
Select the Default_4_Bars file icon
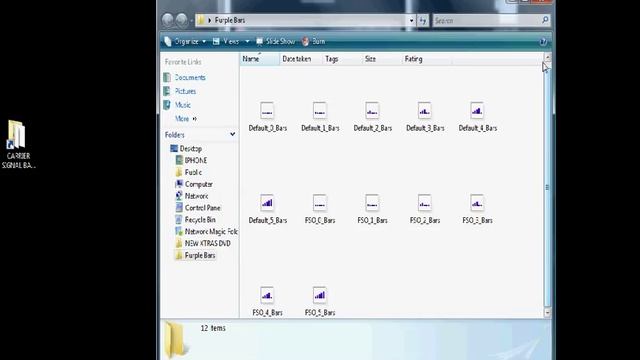click(x=477, y=111)
